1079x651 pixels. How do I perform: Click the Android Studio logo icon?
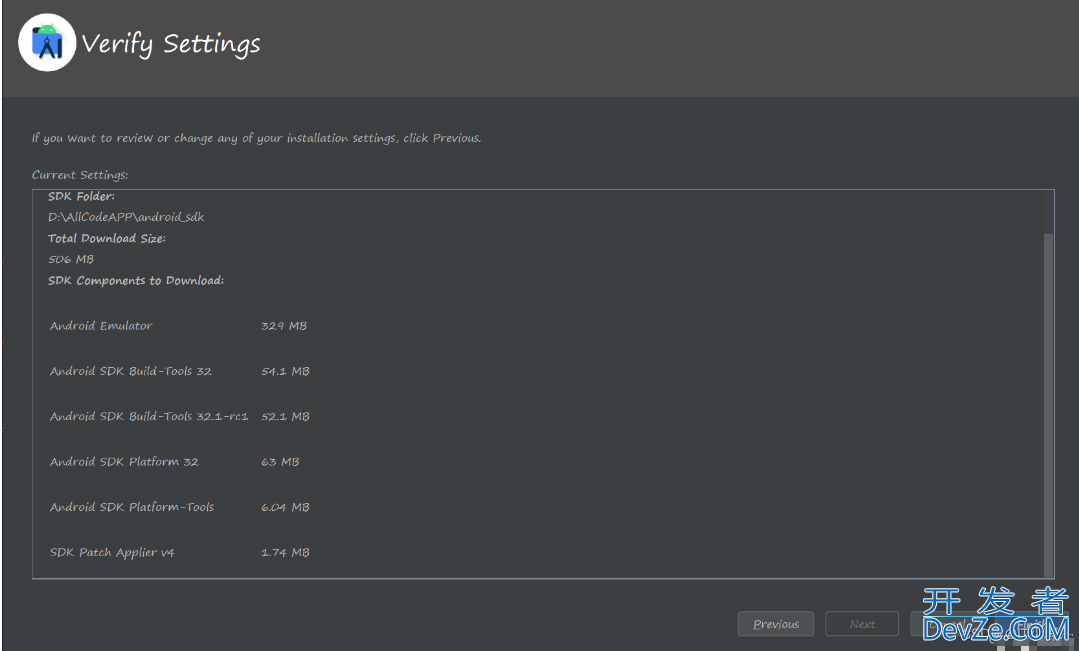click(x=47, y=43)
